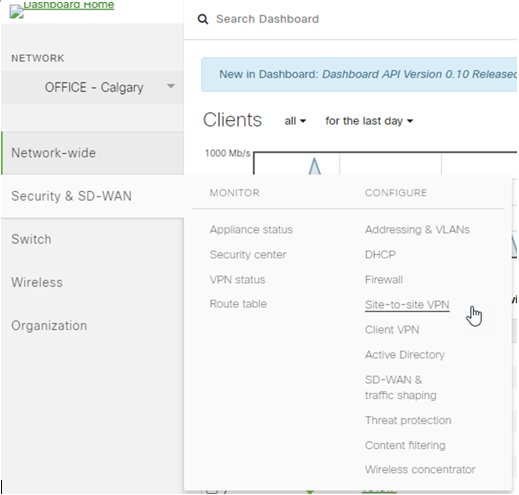Open Firewall configuration

(x=384, y=280)
